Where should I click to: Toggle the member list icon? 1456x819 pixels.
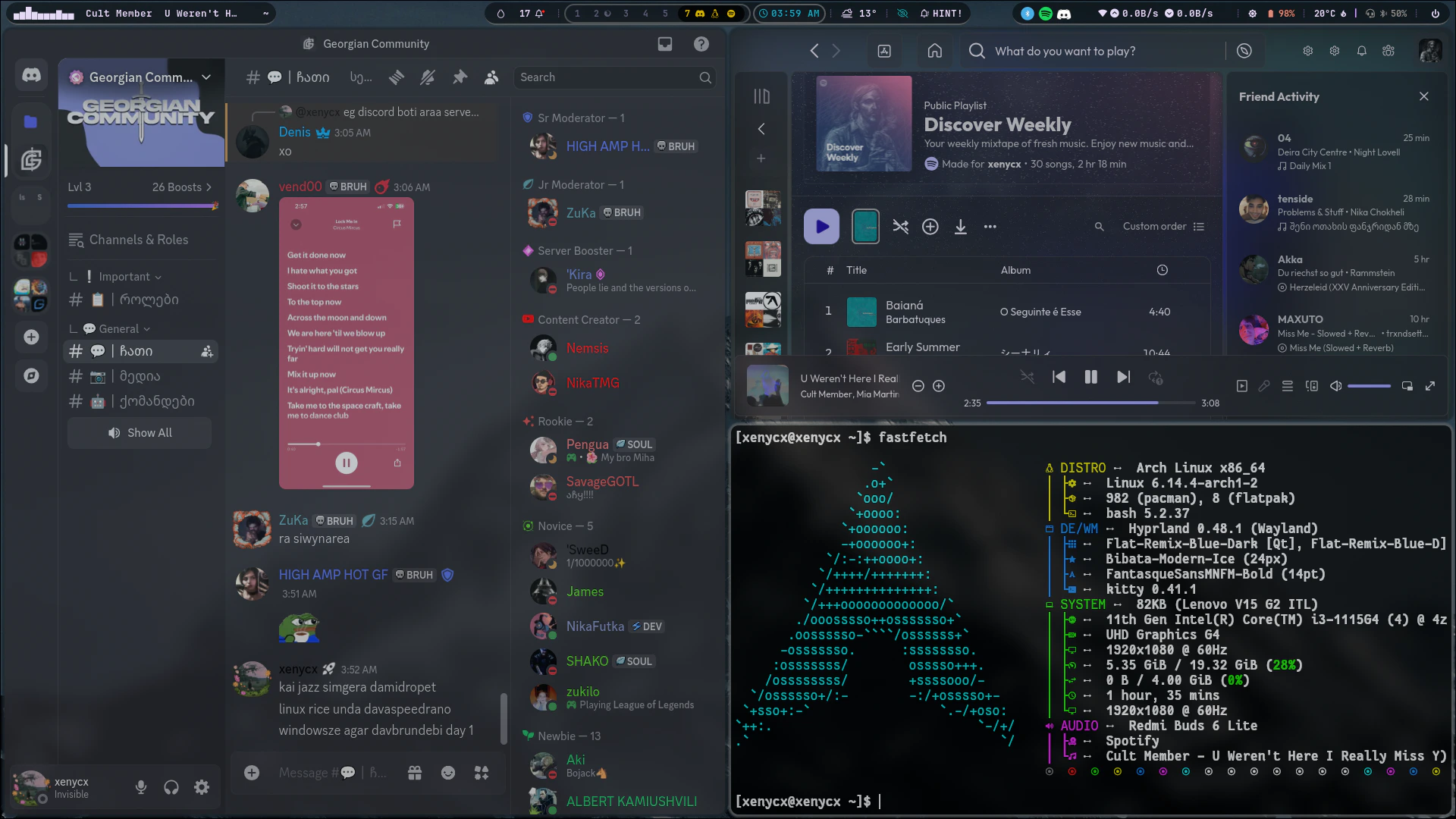click(491, 77)
